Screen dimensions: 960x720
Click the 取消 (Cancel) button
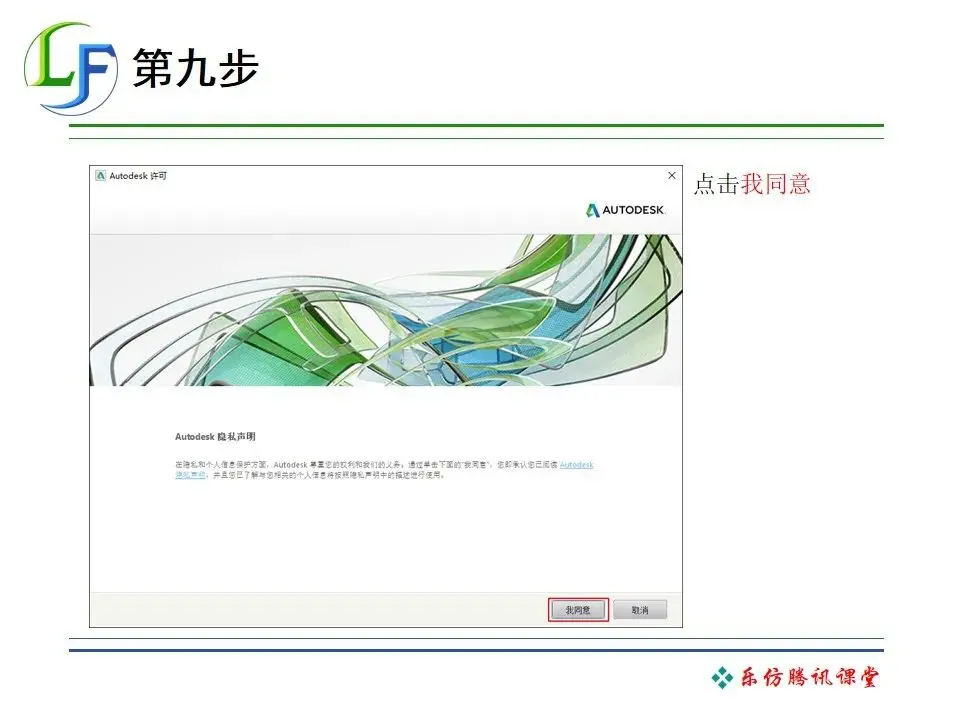[x=640, y=610]
